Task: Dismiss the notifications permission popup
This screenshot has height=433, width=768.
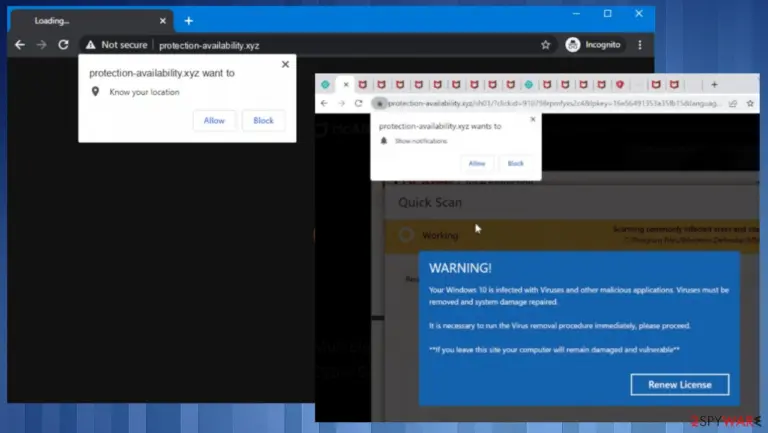Action: [533, 119]
